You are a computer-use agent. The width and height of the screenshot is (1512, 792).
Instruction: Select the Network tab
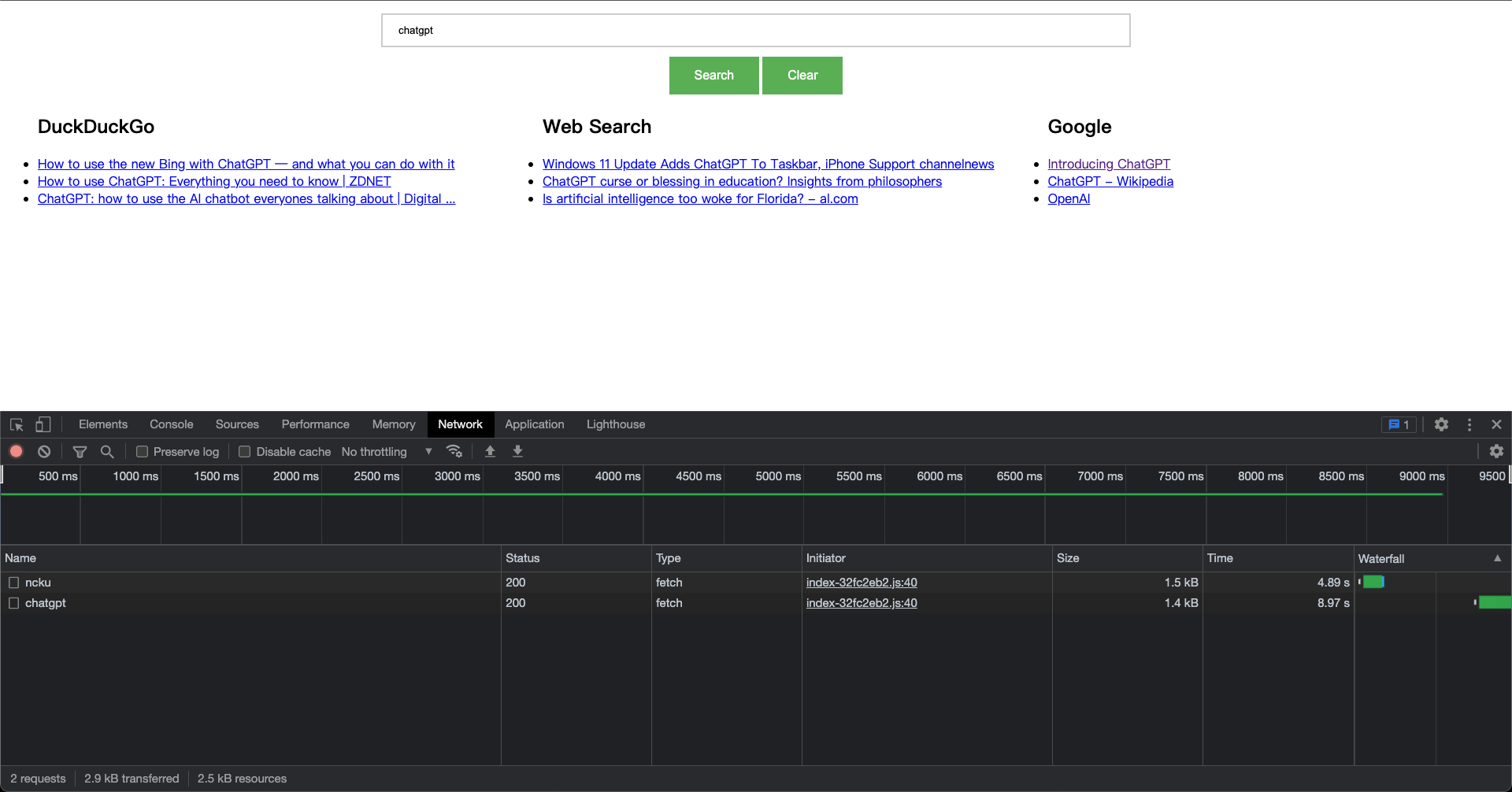(461, 424)
